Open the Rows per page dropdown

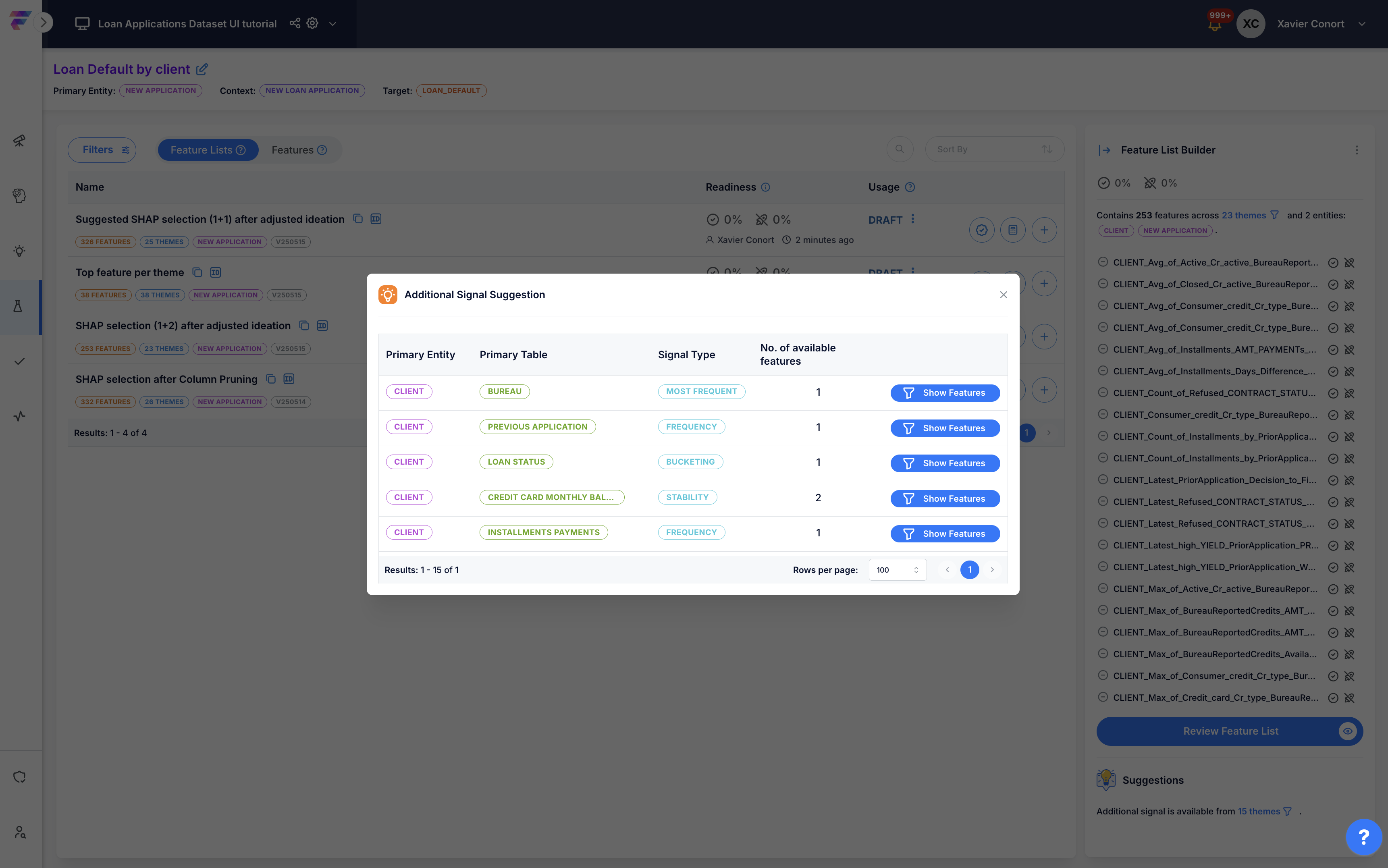tap(897, 569)
